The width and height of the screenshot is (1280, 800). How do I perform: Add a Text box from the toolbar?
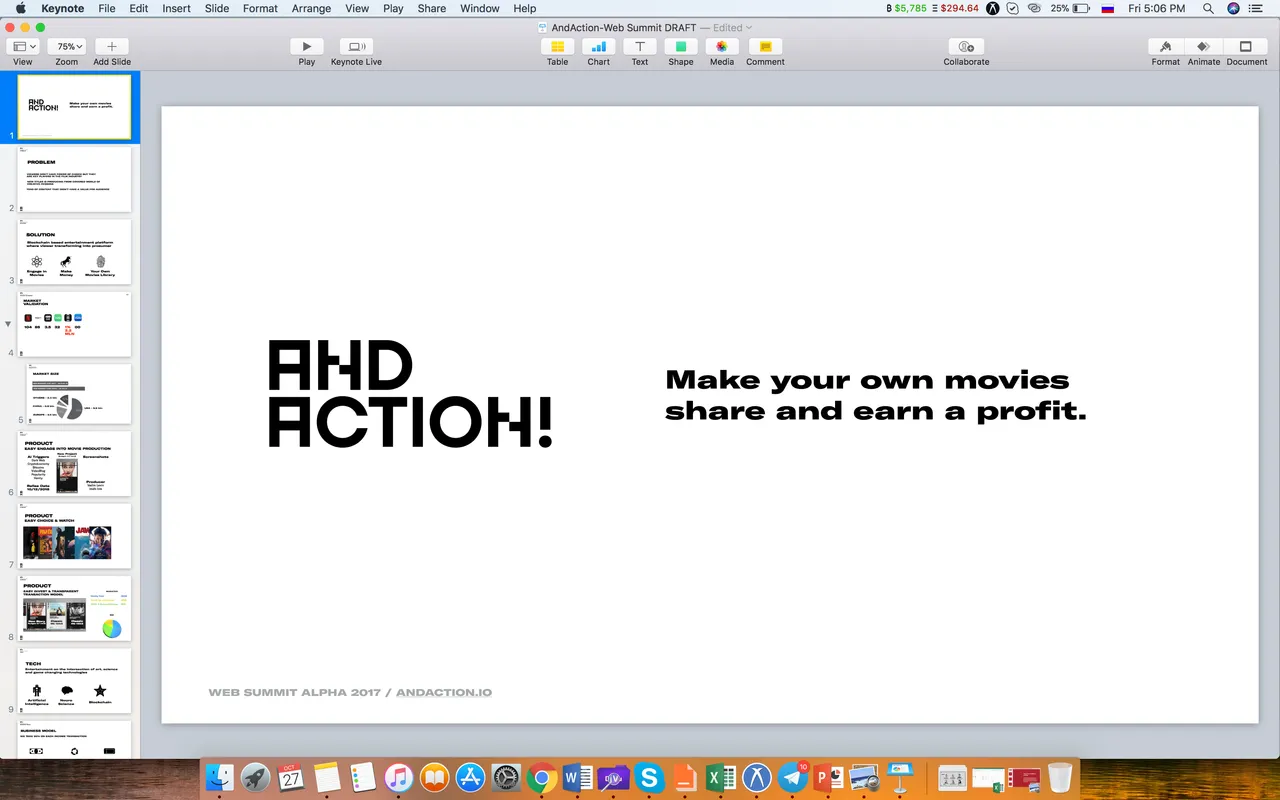639,46
